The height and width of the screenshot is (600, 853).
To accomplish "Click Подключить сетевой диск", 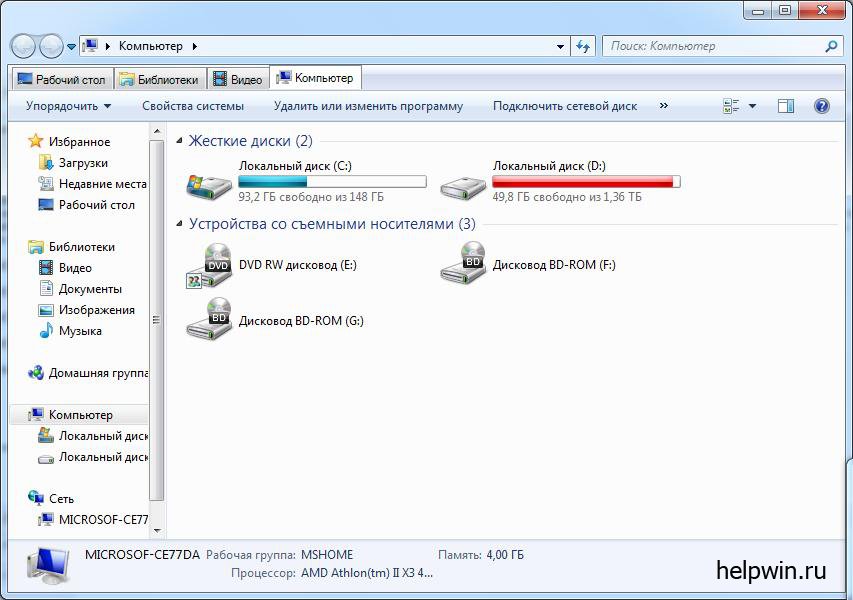I will [x=565, y=106].
